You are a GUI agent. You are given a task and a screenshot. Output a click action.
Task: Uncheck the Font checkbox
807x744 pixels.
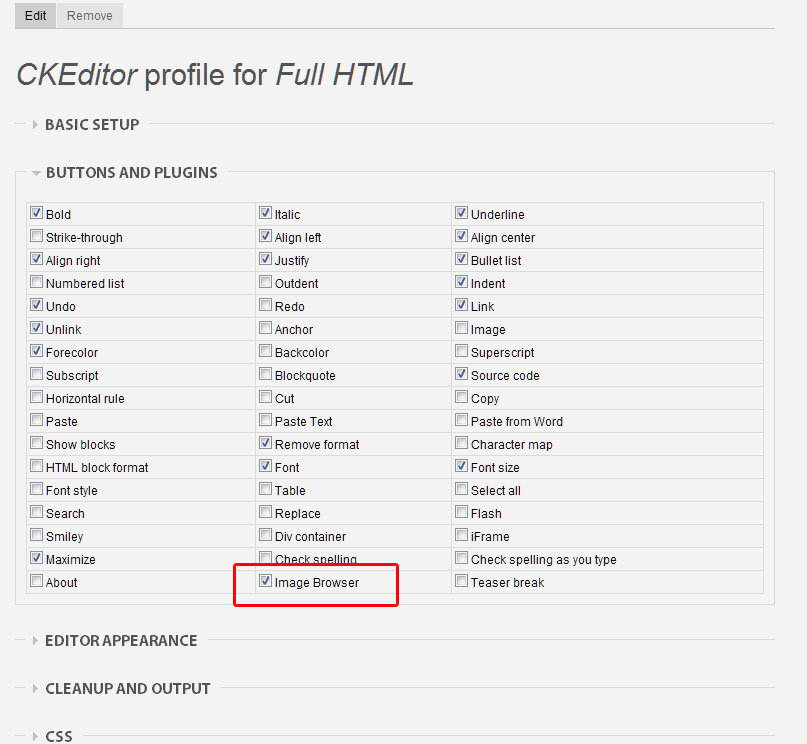pyautogui.click(x=266, y=466)
